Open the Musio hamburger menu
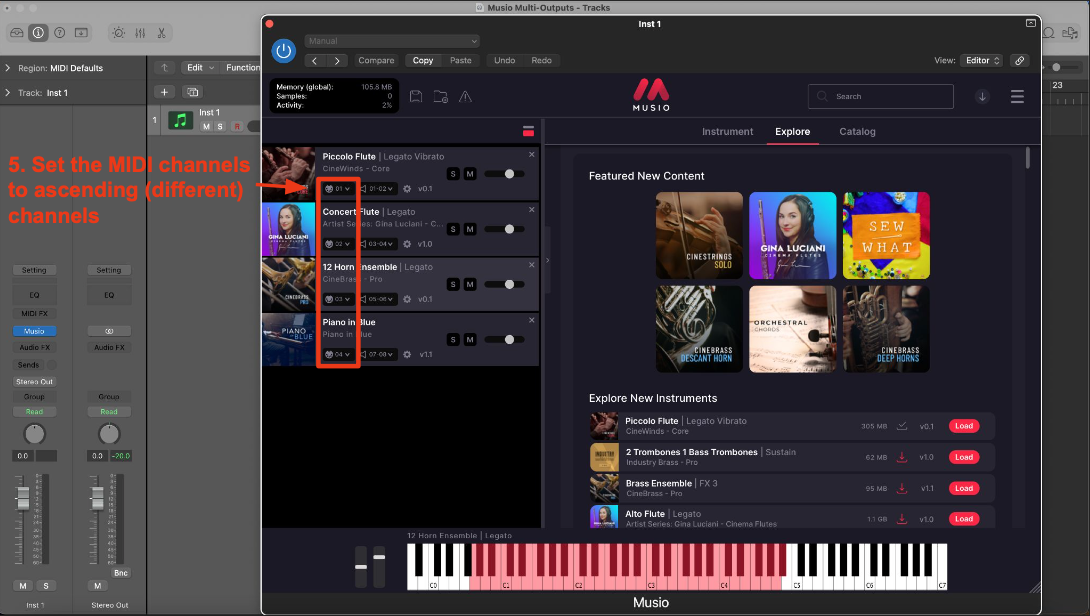 click(1017, 97)
